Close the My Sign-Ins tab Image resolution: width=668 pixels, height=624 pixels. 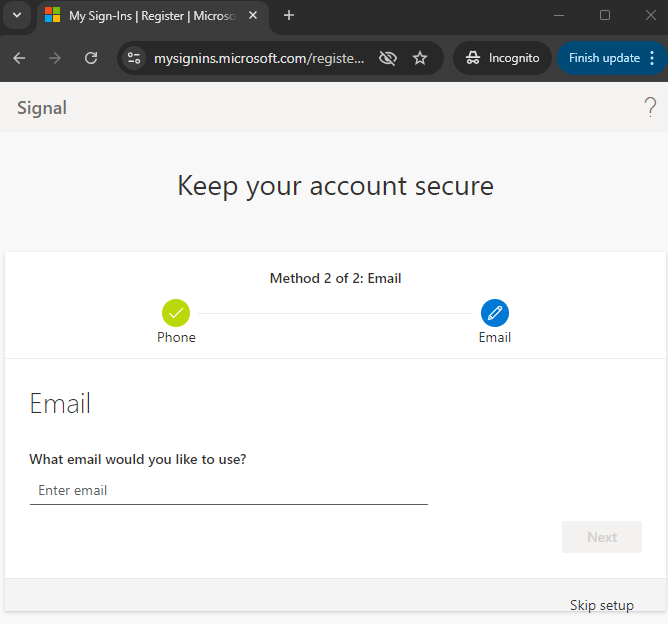coord(253,15)
